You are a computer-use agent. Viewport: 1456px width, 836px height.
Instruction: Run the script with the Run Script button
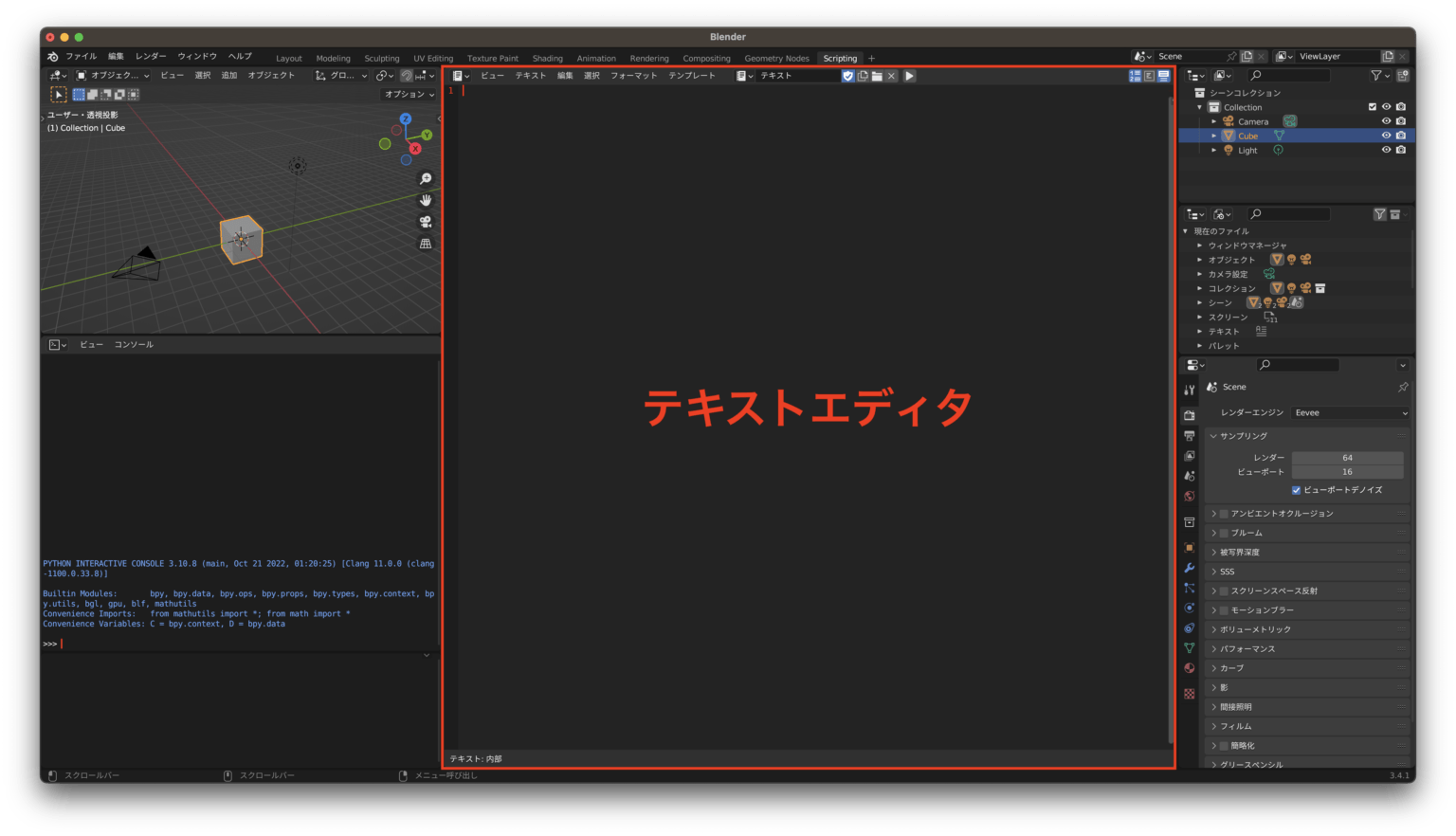point(910,76)
